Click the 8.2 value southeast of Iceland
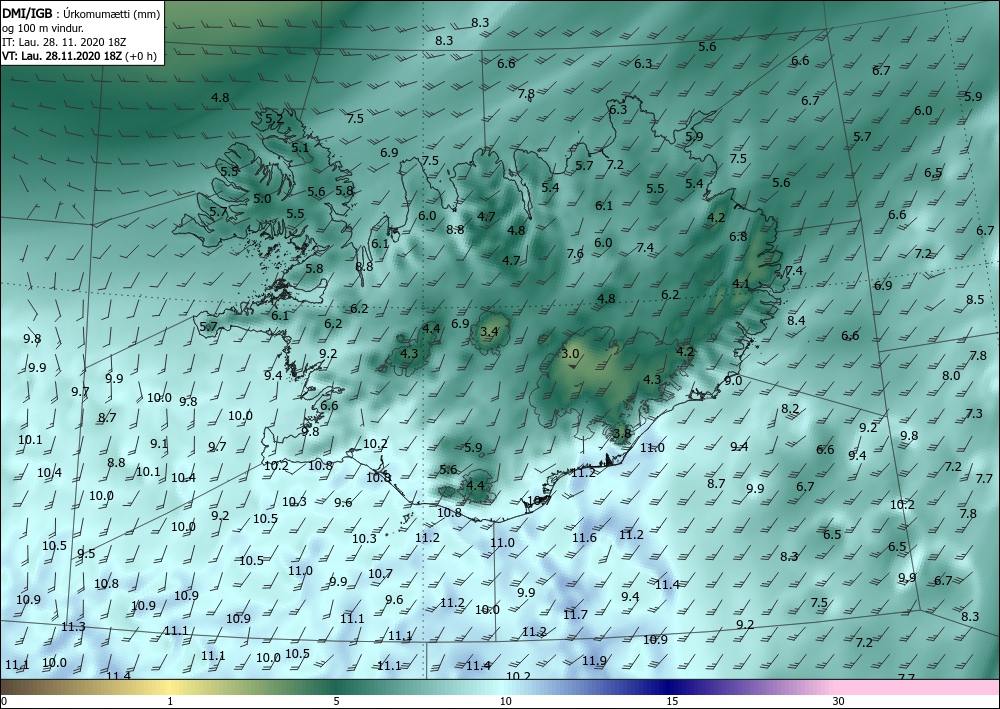Viewport: 1000px width, 709px height. pyautogui.click(x=790, y=408)
